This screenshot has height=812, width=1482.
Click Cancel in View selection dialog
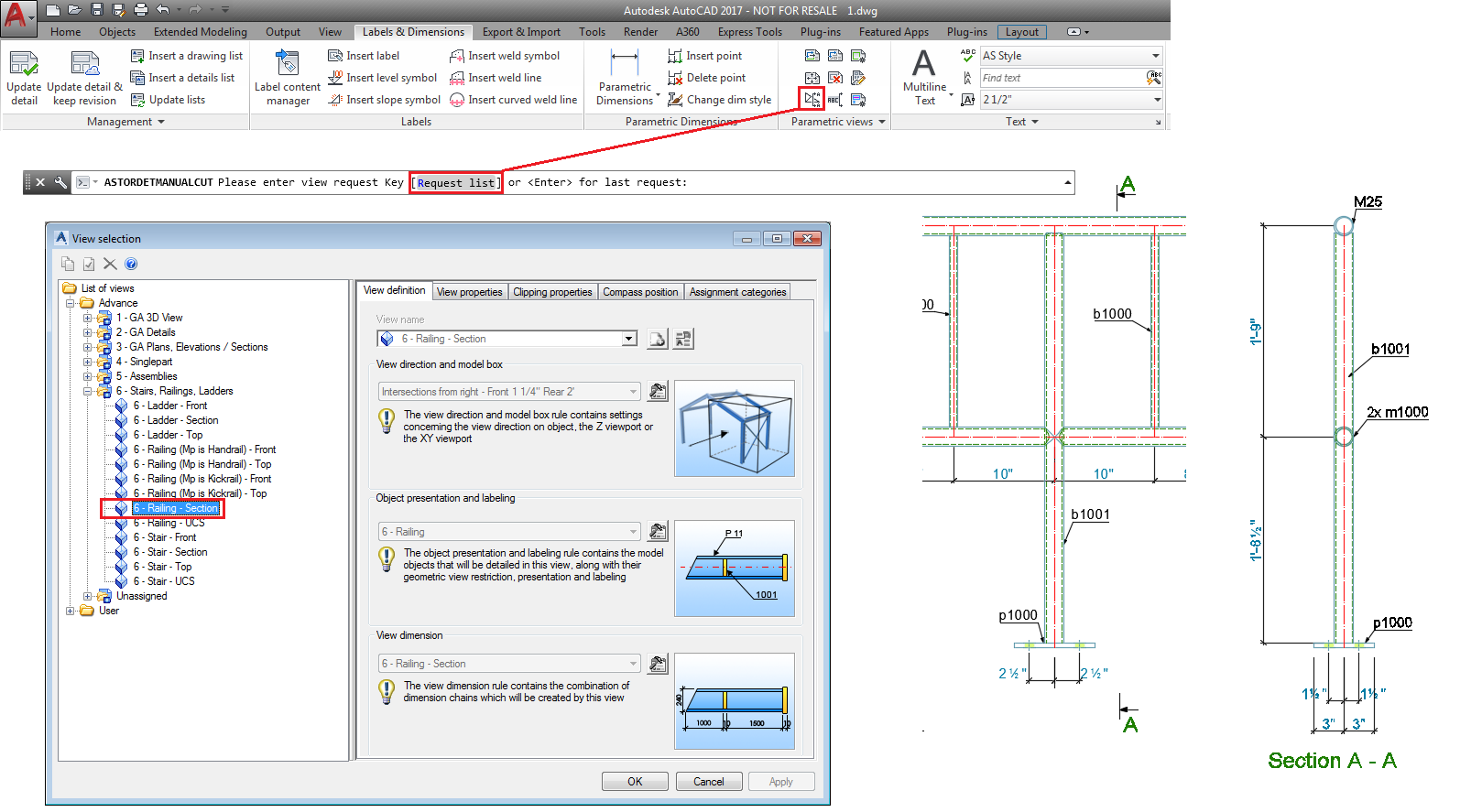709,782
